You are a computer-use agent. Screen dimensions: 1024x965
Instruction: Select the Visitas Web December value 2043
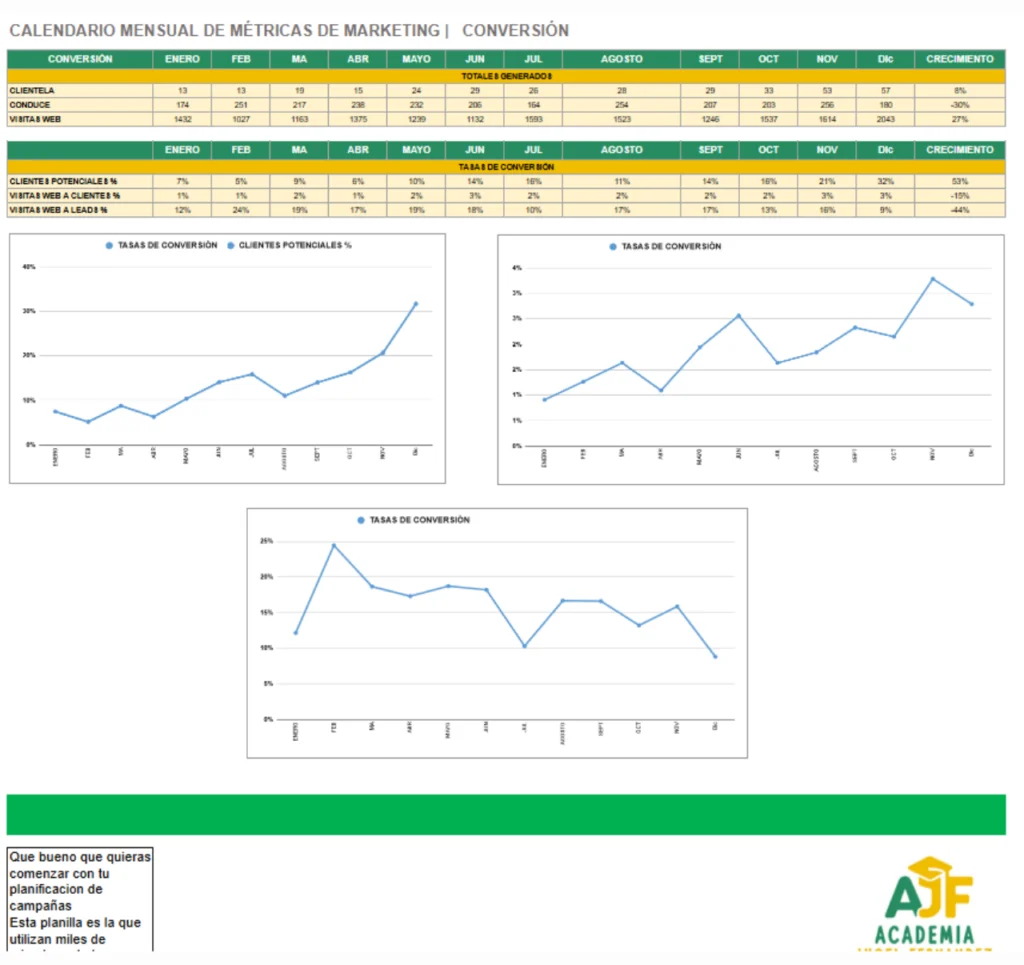tap(885, 119)
